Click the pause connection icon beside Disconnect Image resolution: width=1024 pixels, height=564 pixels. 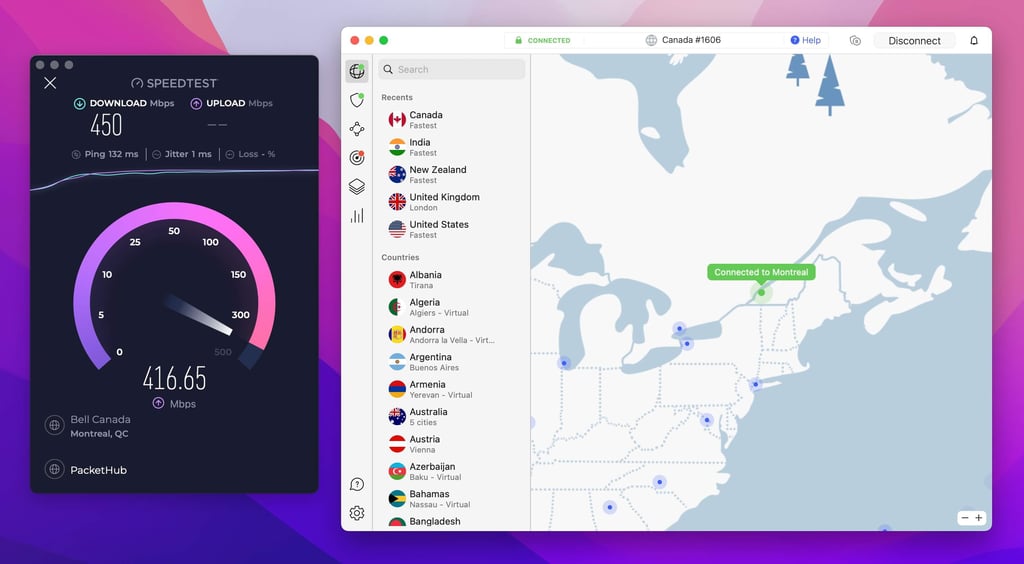click(x=855, y=40)
